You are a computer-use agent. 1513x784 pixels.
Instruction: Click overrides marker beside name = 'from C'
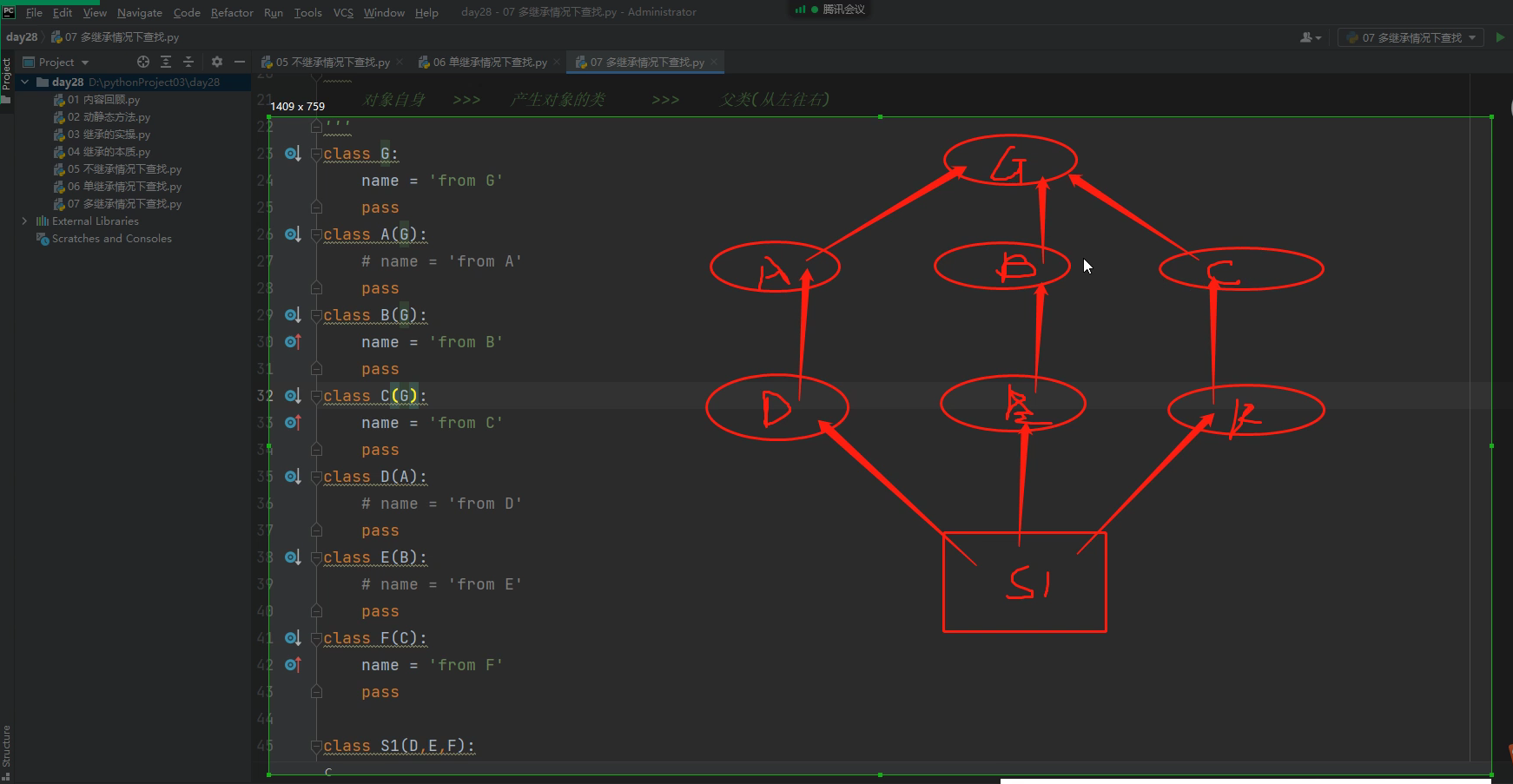click(293, 423)
